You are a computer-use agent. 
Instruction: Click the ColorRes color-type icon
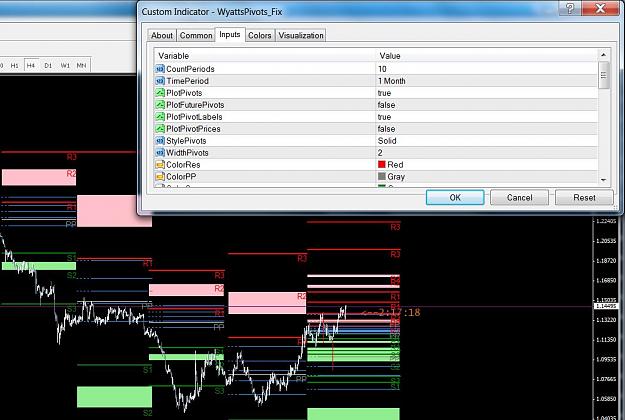160,165
